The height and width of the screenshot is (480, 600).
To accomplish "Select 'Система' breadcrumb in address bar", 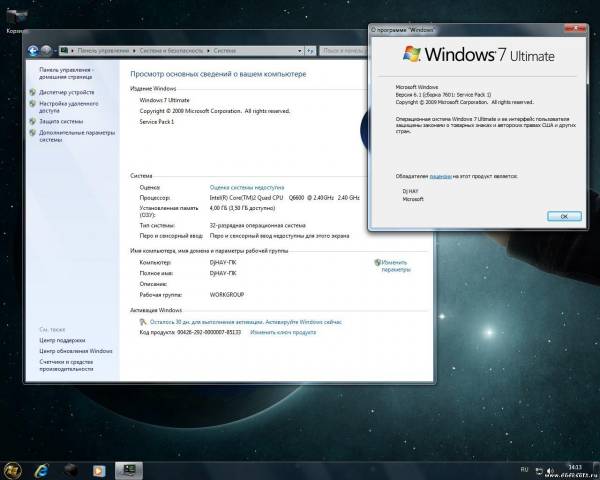I will (x=225, y=51).
